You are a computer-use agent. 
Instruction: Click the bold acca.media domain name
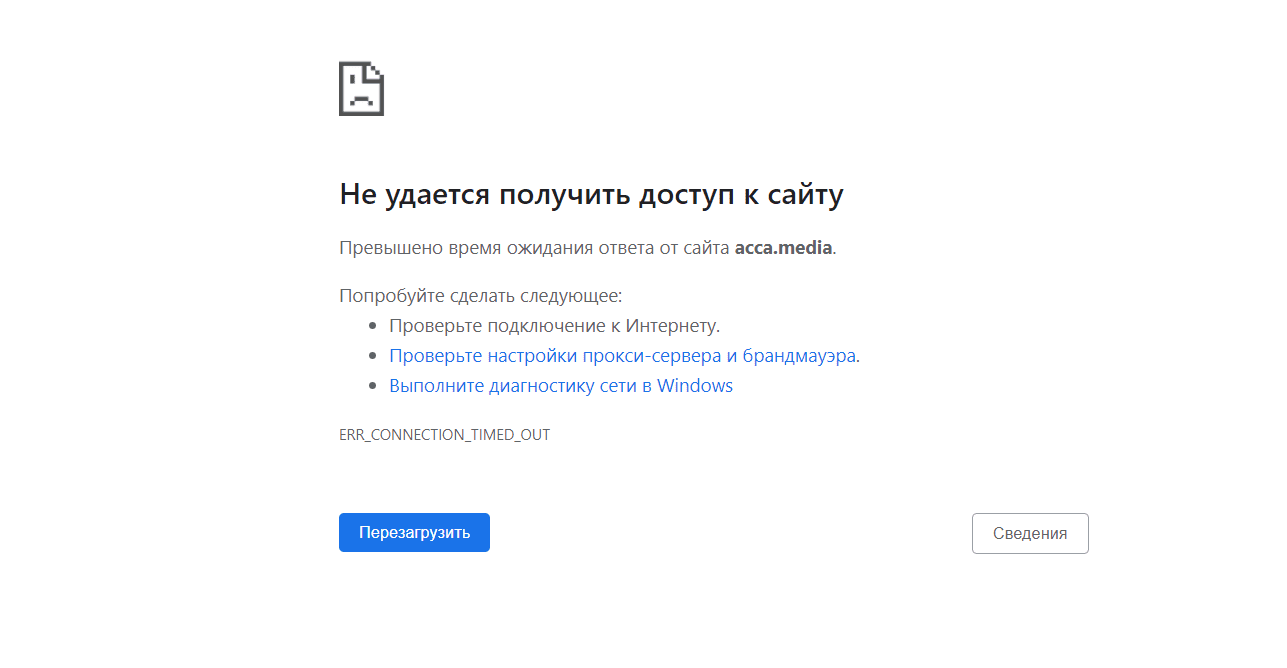coord(783,247)
